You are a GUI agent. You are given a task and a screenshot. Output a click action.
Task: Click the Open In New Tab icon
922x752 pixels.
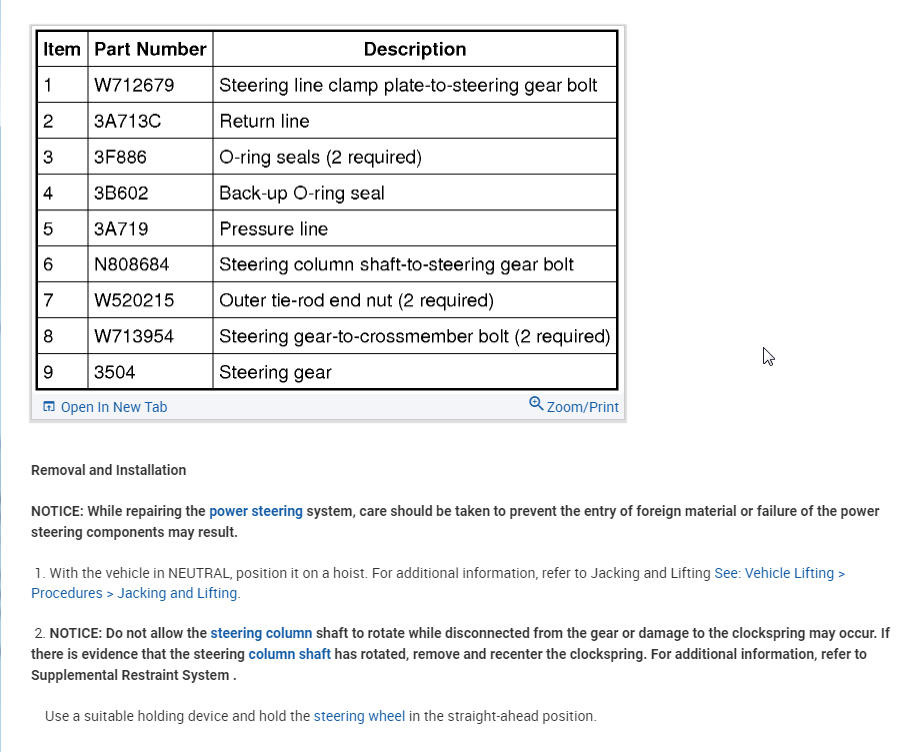point(49,406)
